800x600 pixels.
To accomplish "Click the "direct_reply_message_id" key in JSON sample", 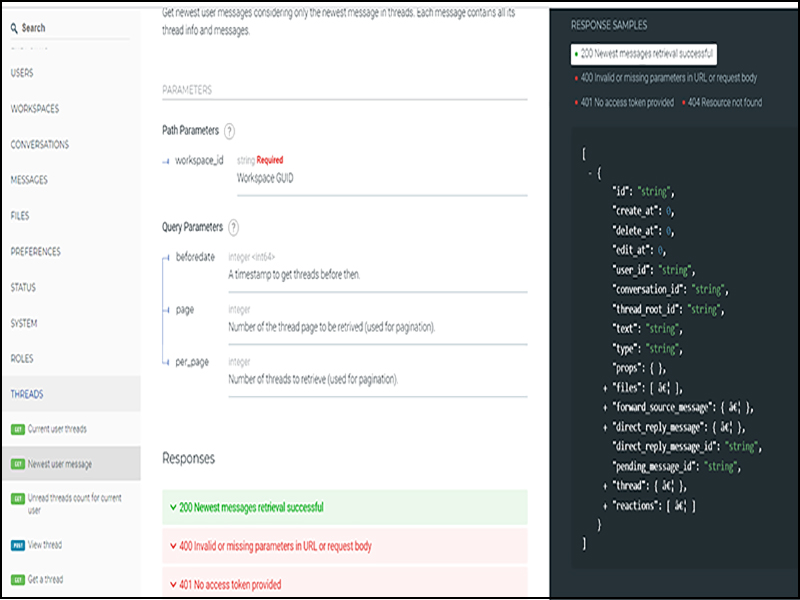I will pos(665,447).
